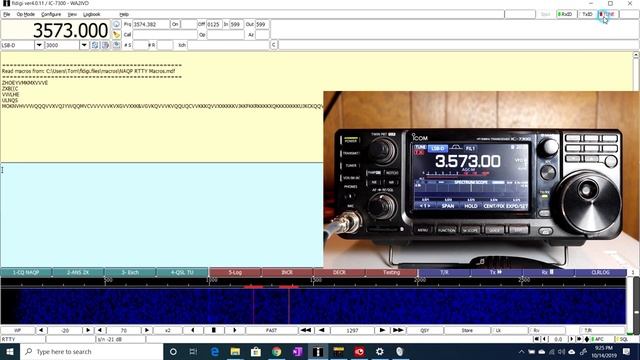Click macro button 1-CQ NAQP
This screenshot has width=640, height=360.
click(x=26, y=272)
